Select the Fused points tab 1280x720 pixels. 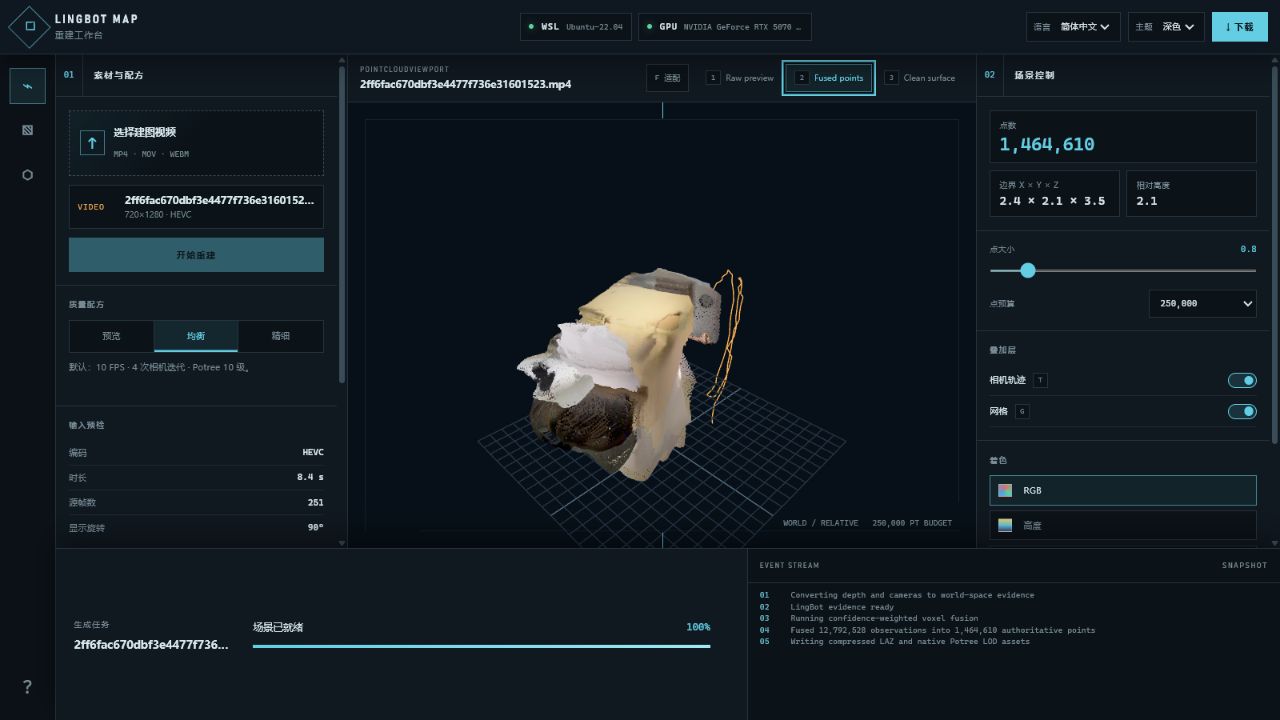coord(829,78)
